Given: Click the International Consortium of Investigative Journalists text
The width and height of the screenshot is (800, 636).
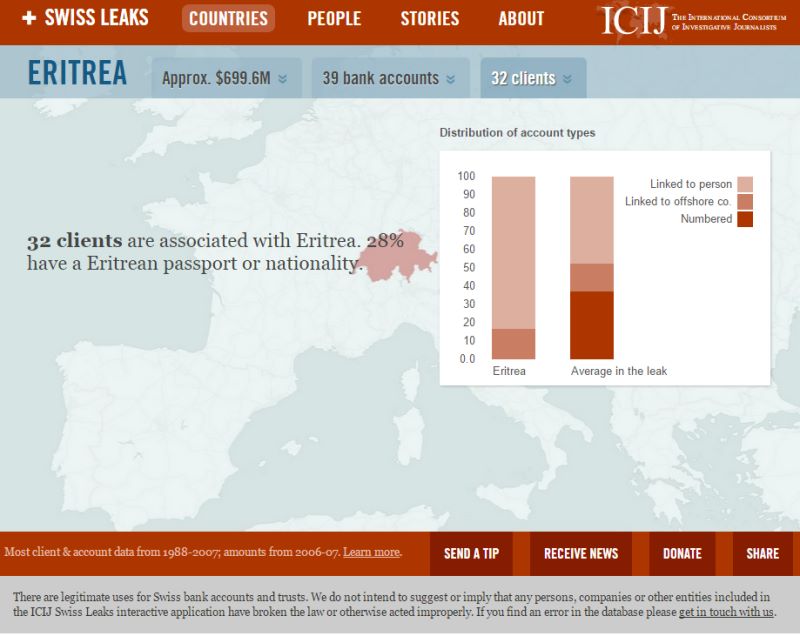Looking at the screenshot, I should [729, 22].
